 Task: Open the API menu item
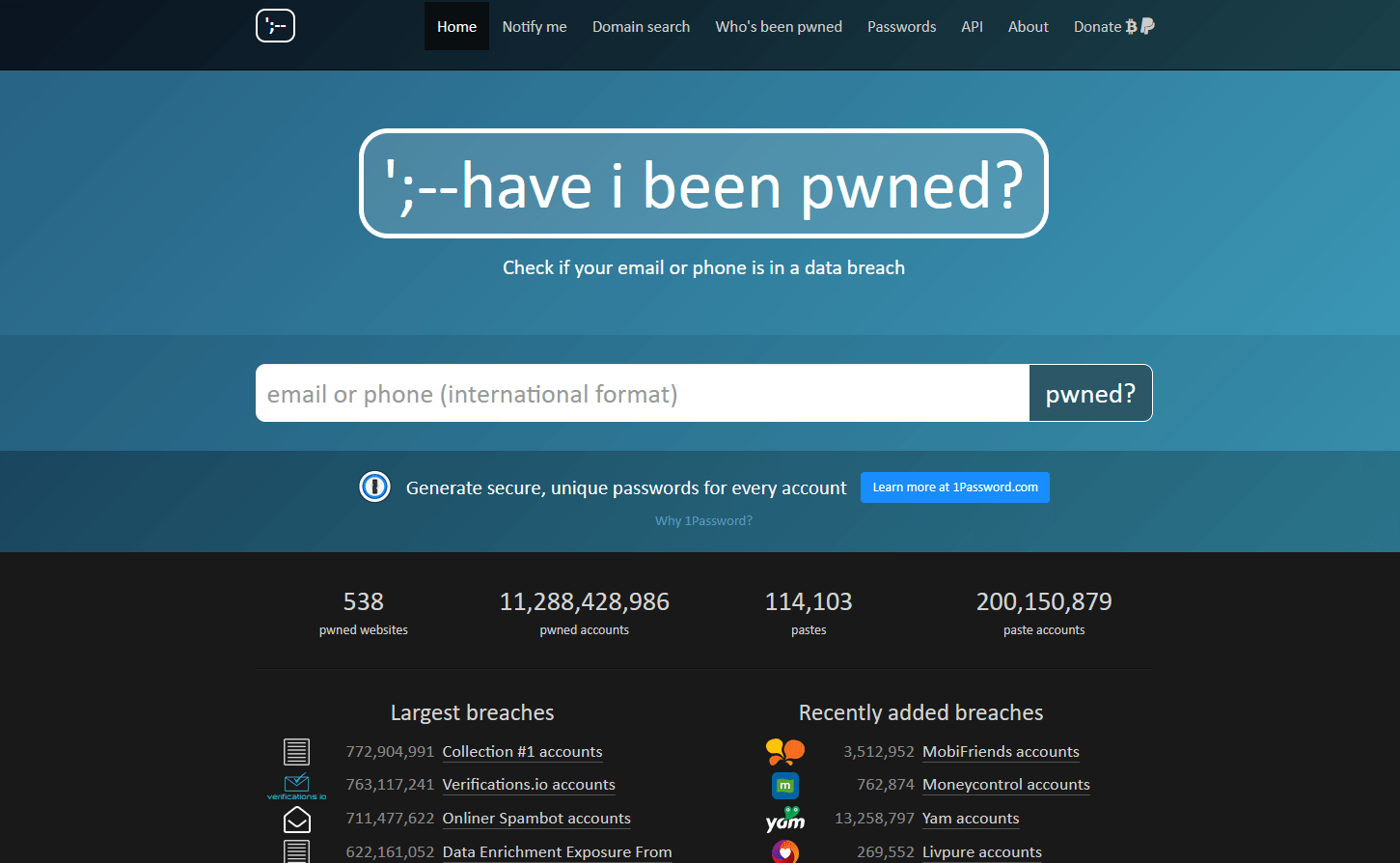click(x=972, y=26)
